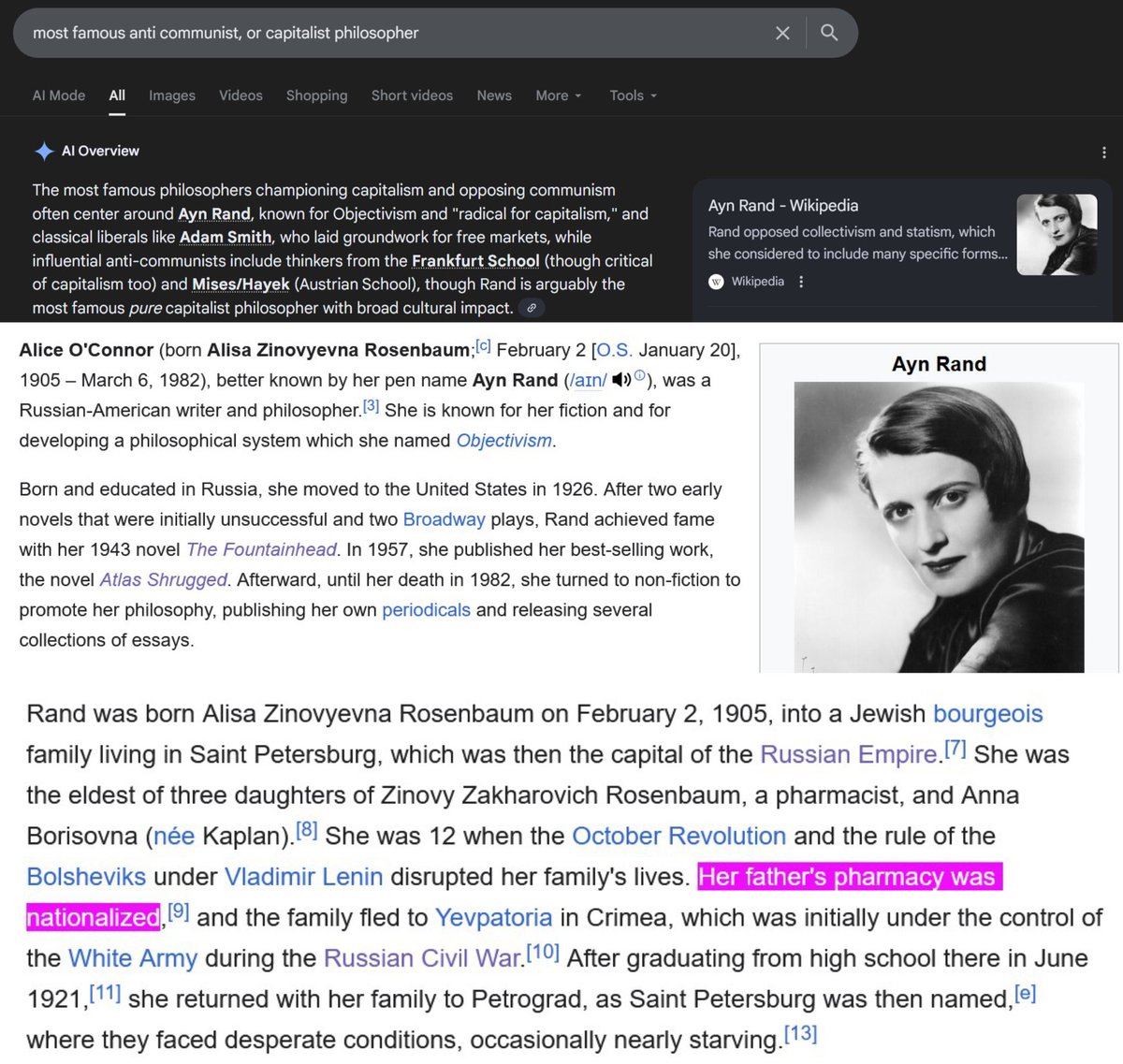1123x1064 pixels.
Task: Open citation [11] after 1921
Action: 106,992
